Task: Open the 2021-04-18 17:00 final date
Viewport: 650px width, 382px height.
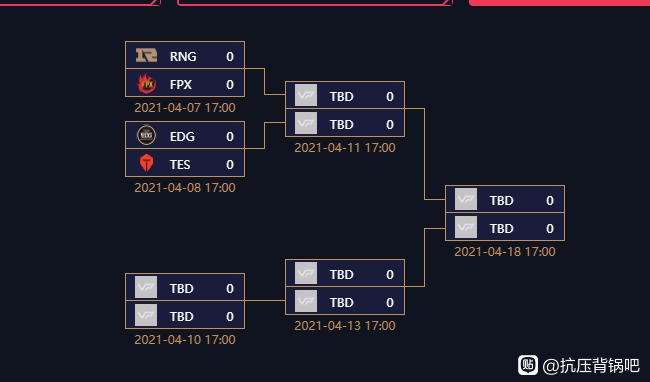Action: [505, 252]
